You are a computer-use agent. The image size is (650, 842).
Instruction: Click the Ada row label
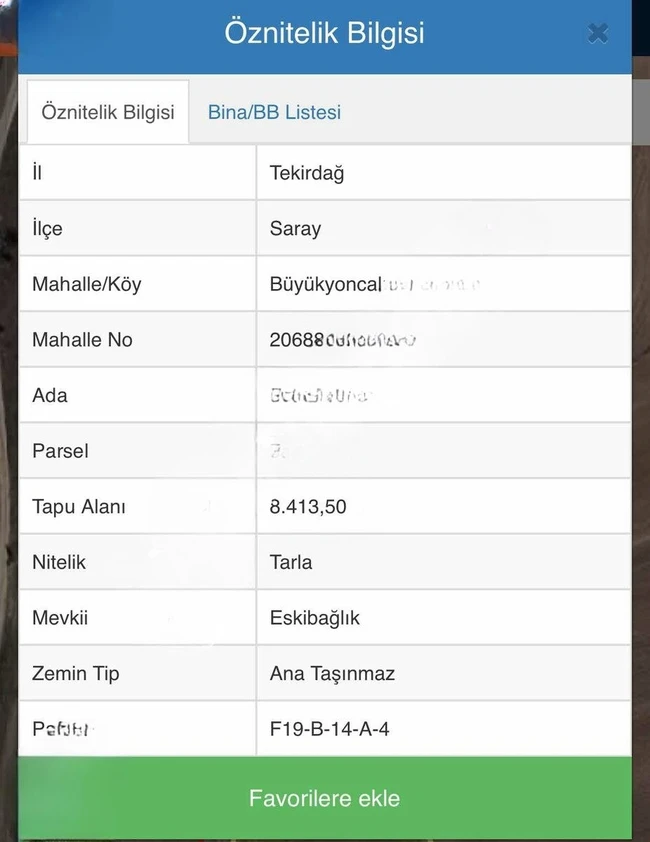click(50, 395)
